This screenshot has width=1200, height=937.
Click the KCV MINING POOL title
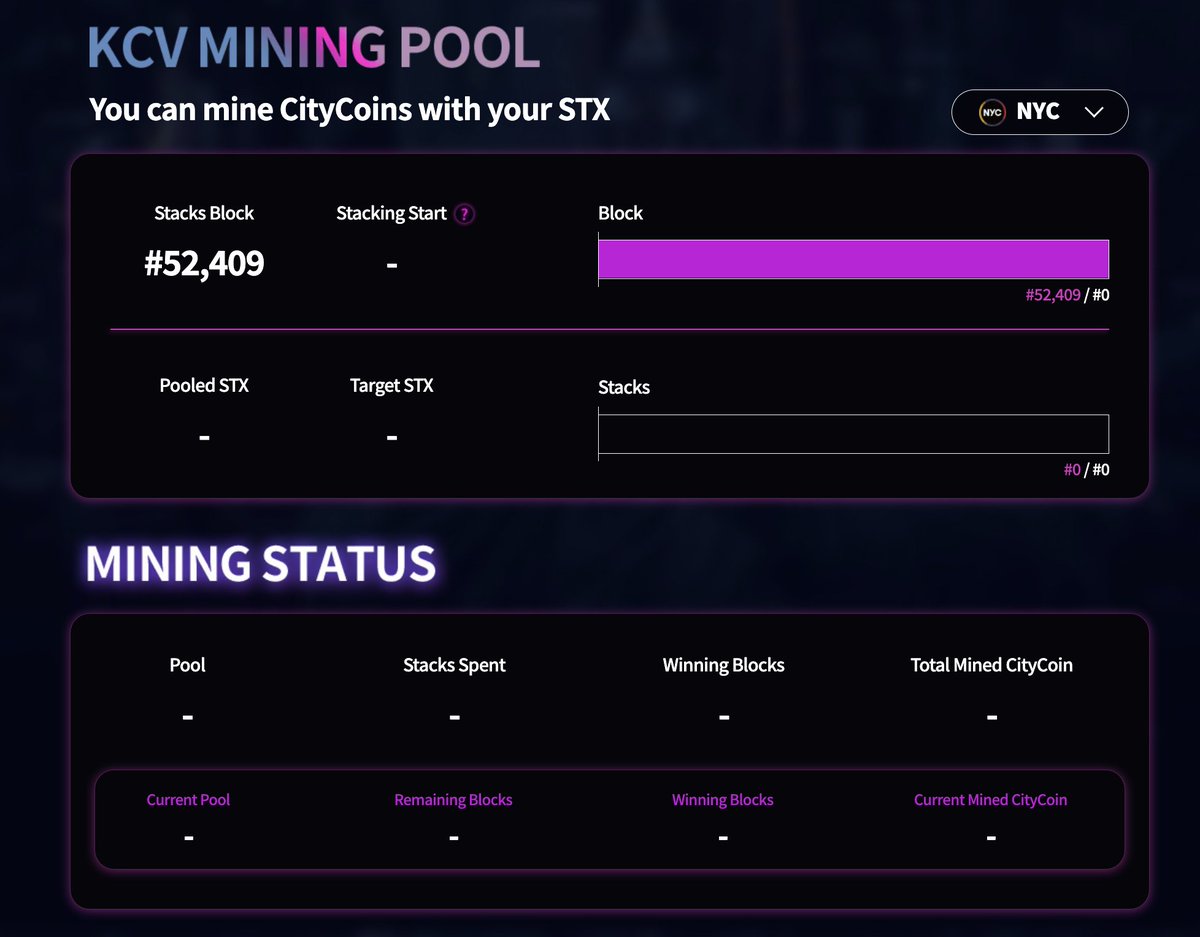[314, 47]
